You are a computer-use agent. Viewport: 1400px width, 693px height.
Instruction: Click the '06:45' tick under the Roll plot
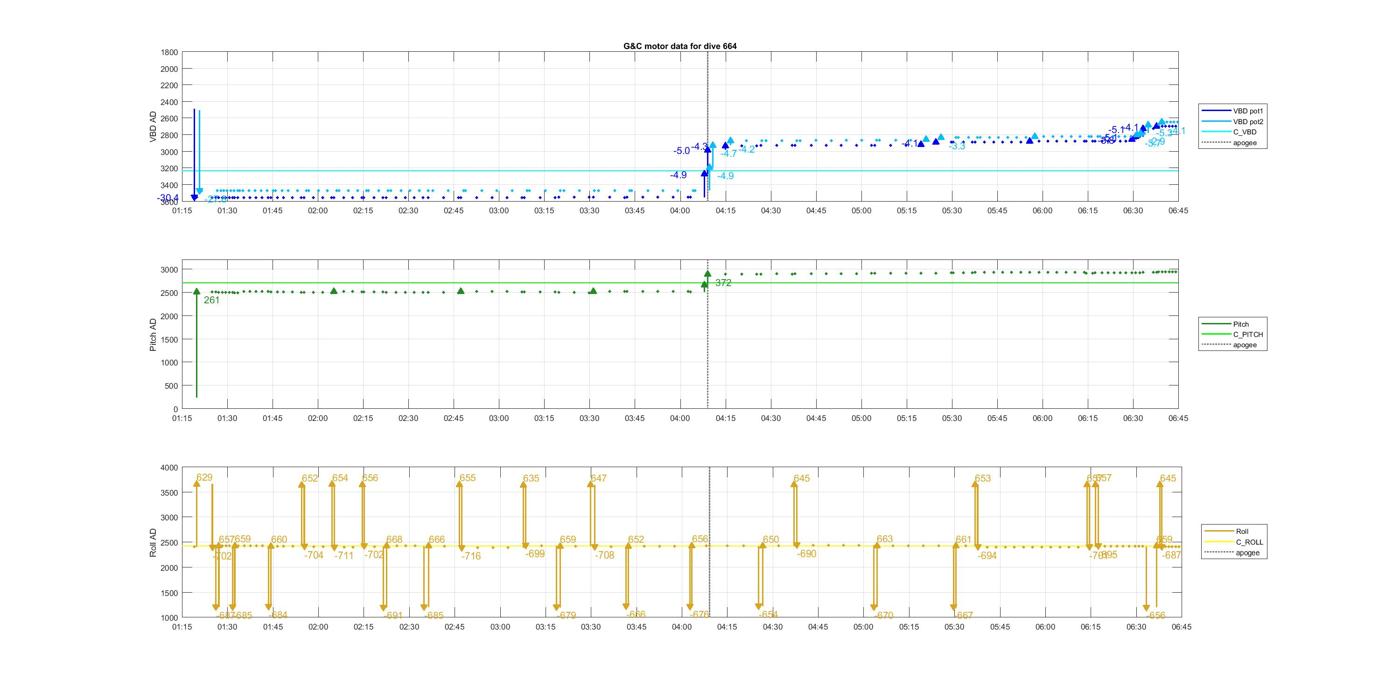[x=1180, y=627]
